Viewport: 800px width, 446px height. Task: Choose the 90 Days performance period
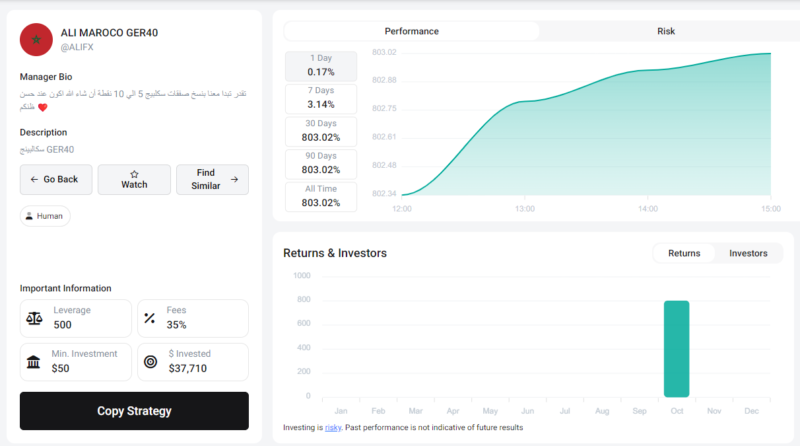click(x=321, y=163)
